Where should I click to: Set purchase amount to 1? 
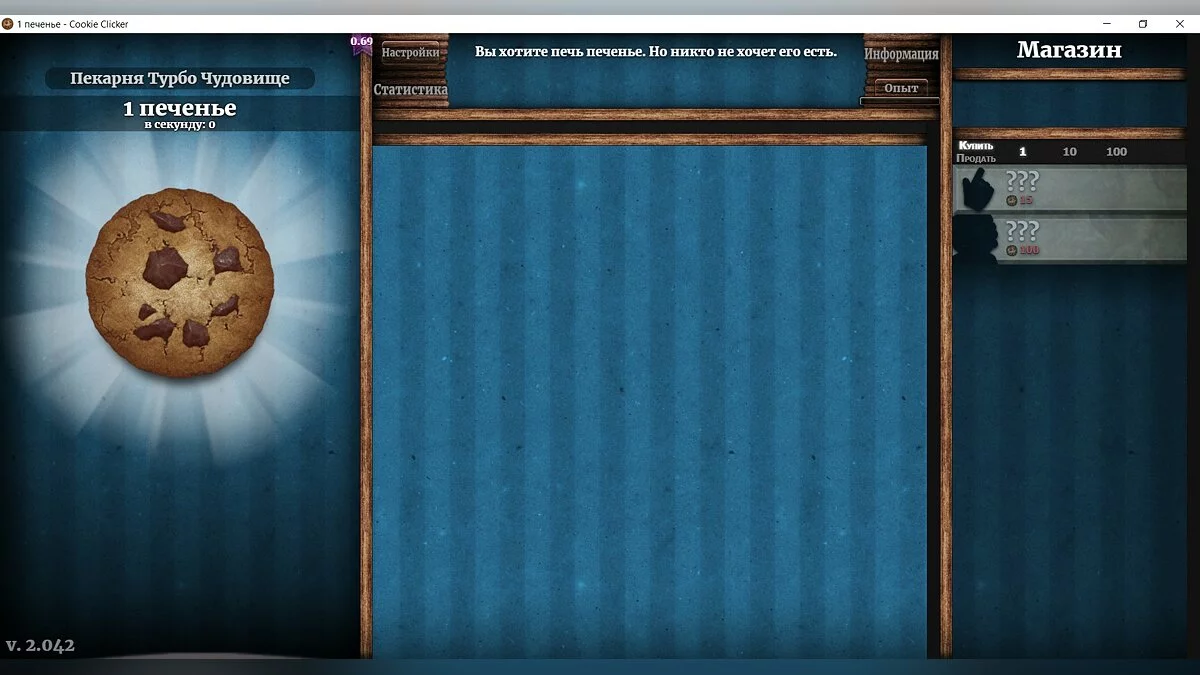(1022, 152)
